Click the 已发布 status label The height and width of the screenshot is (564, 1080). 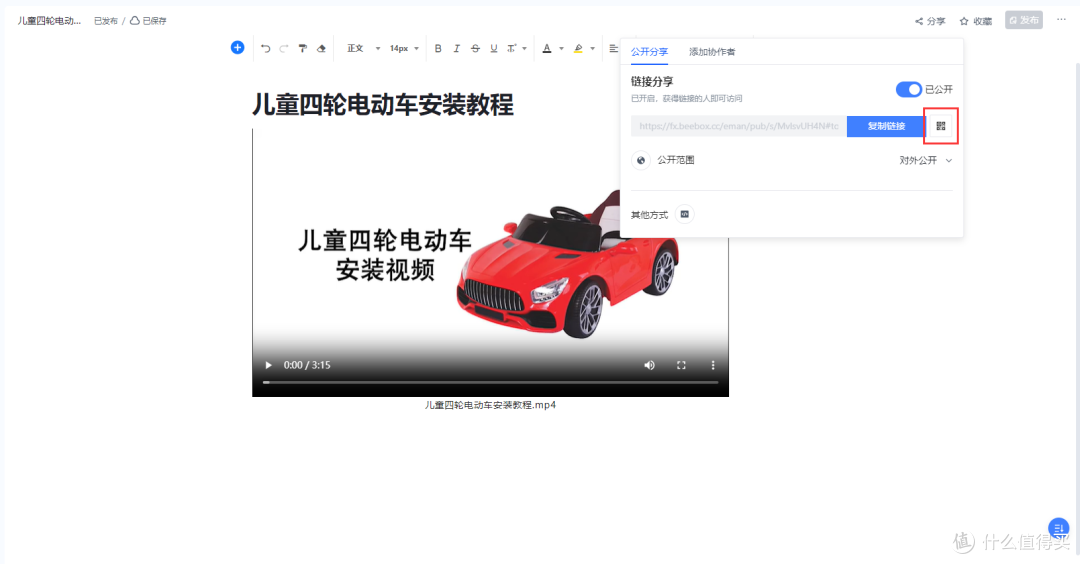pos(106,21)
